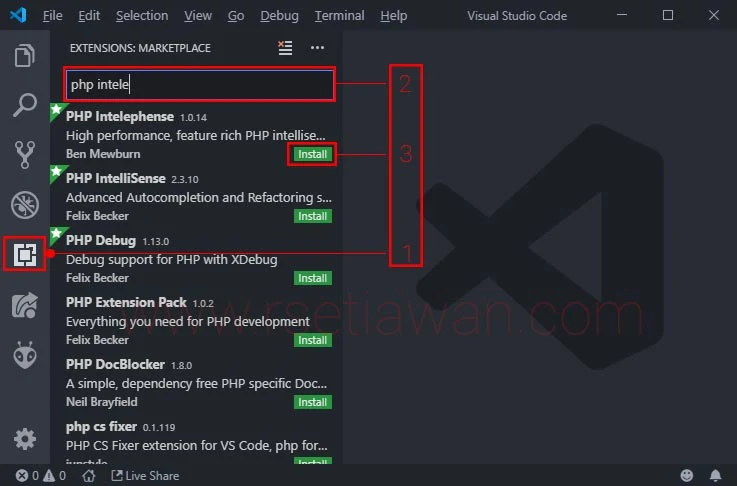
Task: Open the Go menu
Action: click(x=236, y=16)
